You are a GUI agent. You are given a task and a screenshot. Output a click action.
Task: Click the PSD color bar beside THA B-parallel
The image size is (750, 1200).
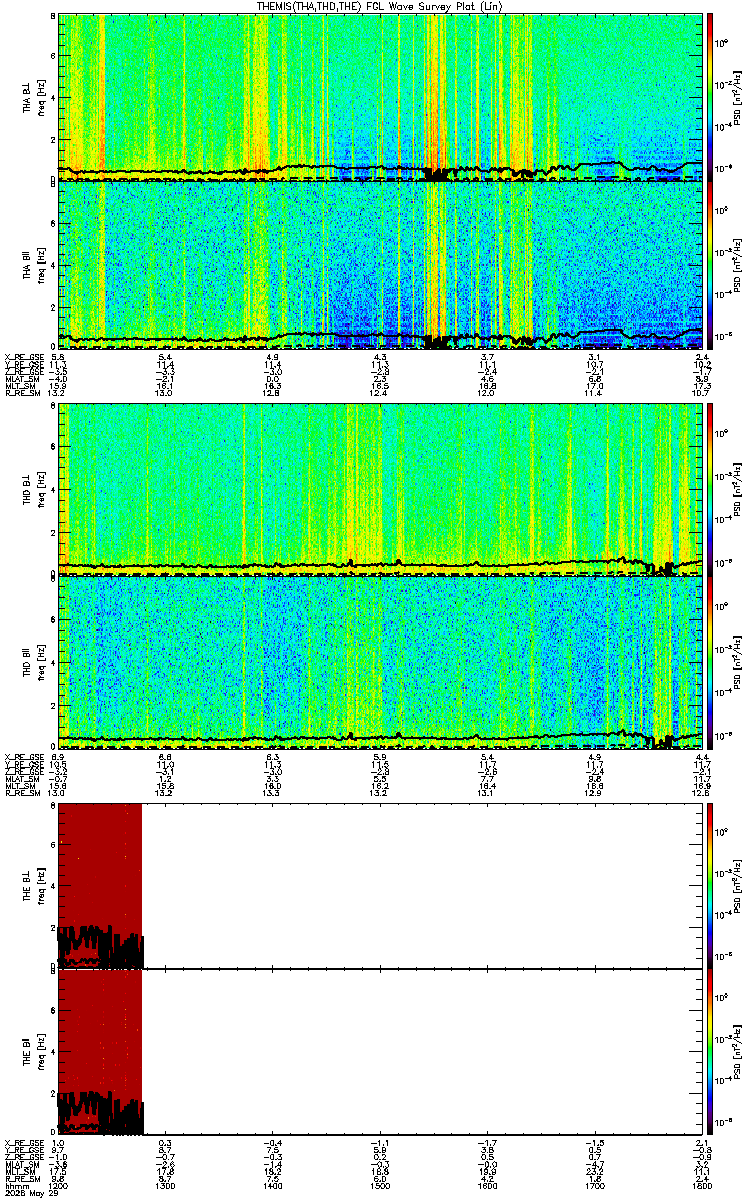click(x=711, y=264)
